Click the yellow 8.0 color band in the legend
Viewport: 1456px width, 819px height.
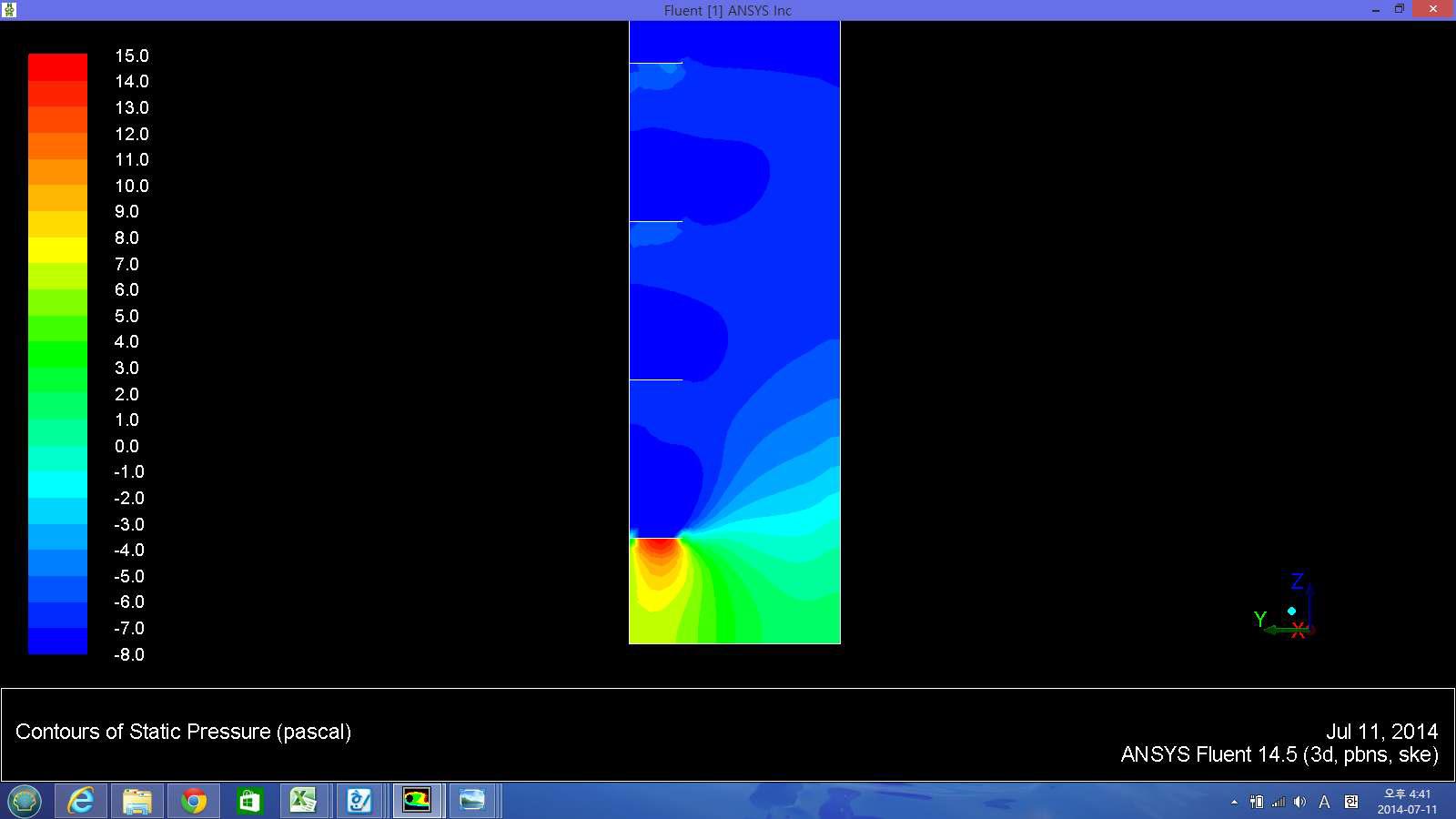coord(57,250)
